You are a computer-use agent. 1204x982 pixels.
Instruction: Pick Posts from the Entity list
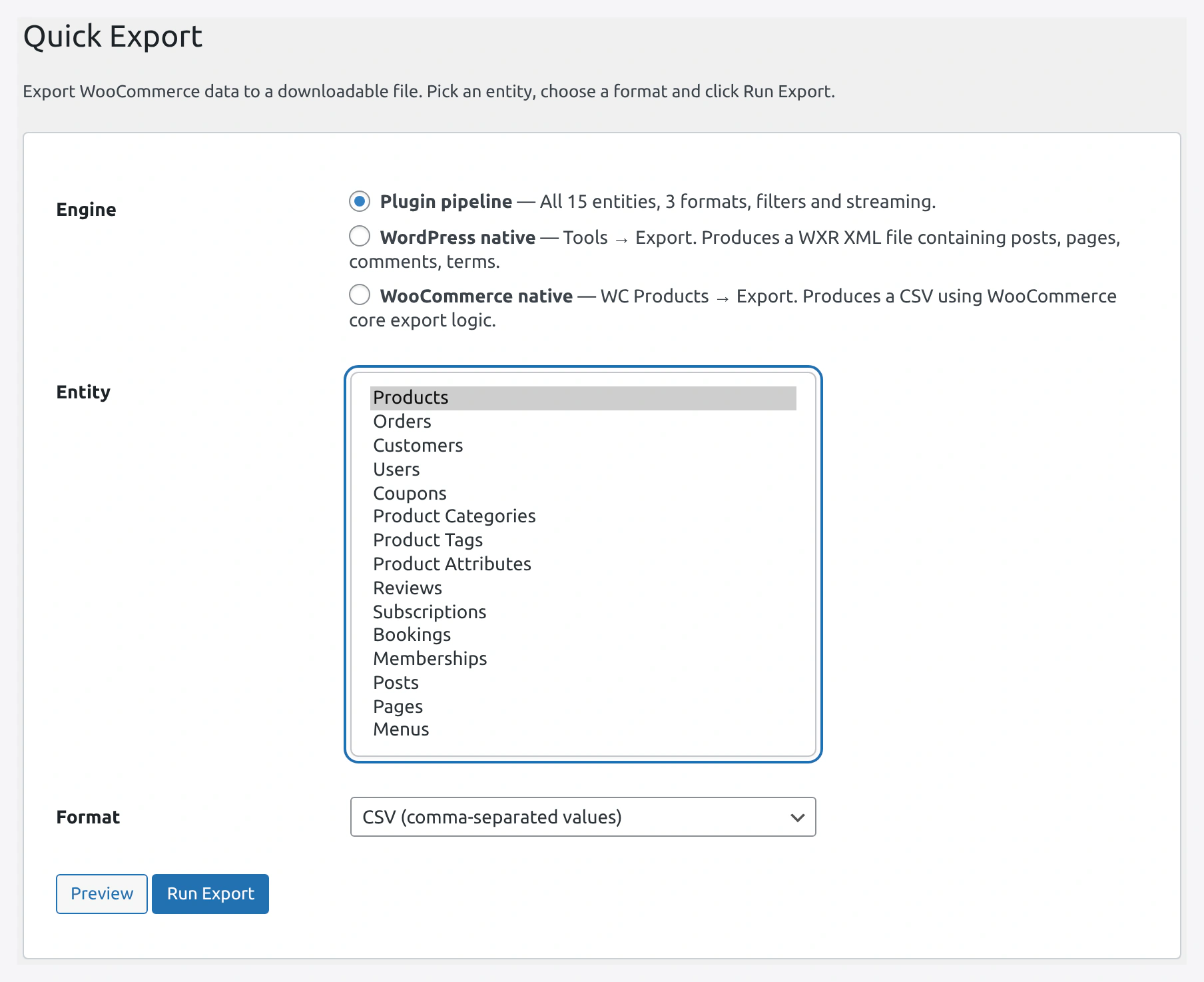[583, 683]
